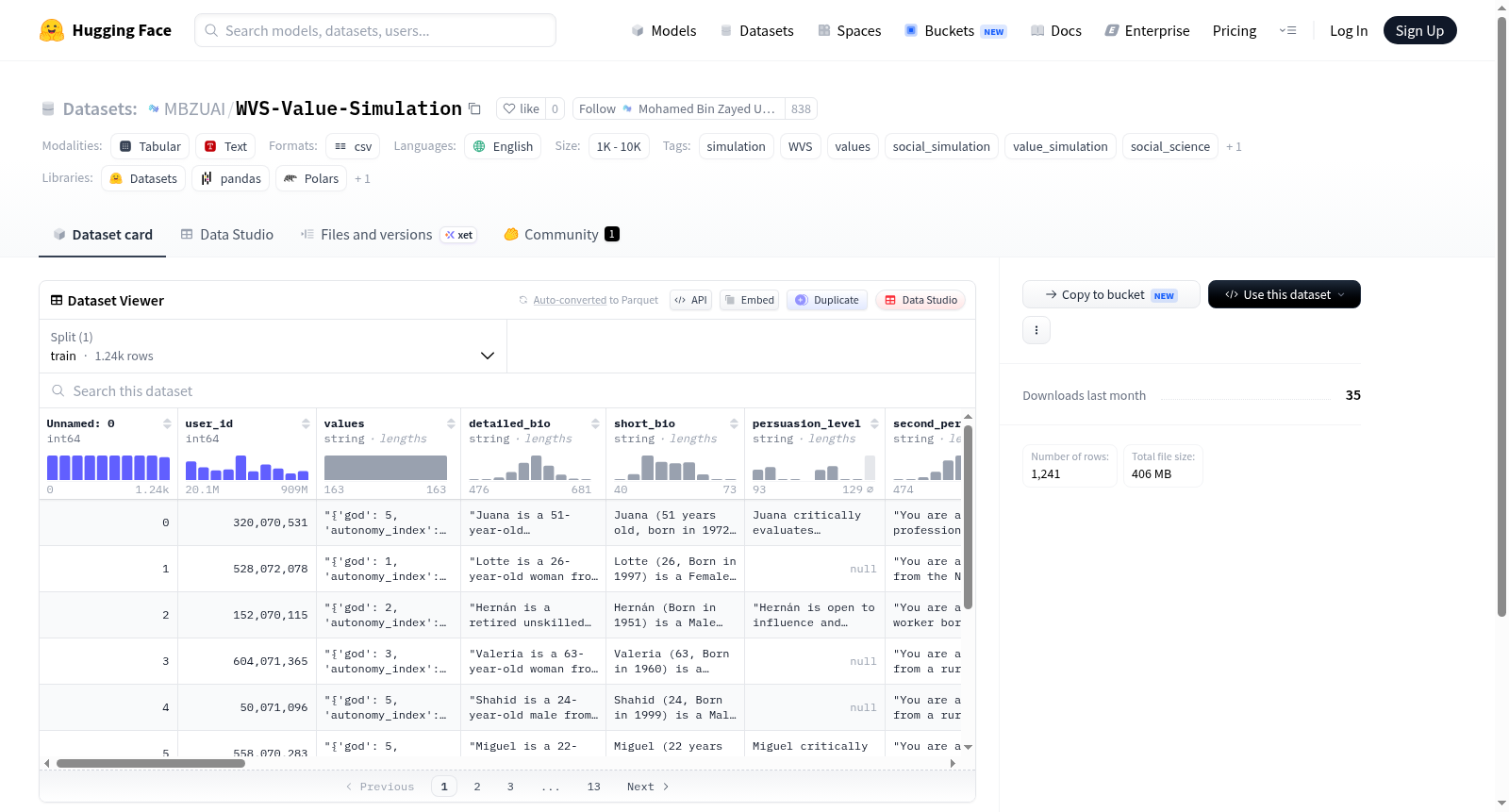The width and height of the screenshot is (1509, 812).
Task: Expand the Use this dataset dropdown
Action: [1285, 294]
